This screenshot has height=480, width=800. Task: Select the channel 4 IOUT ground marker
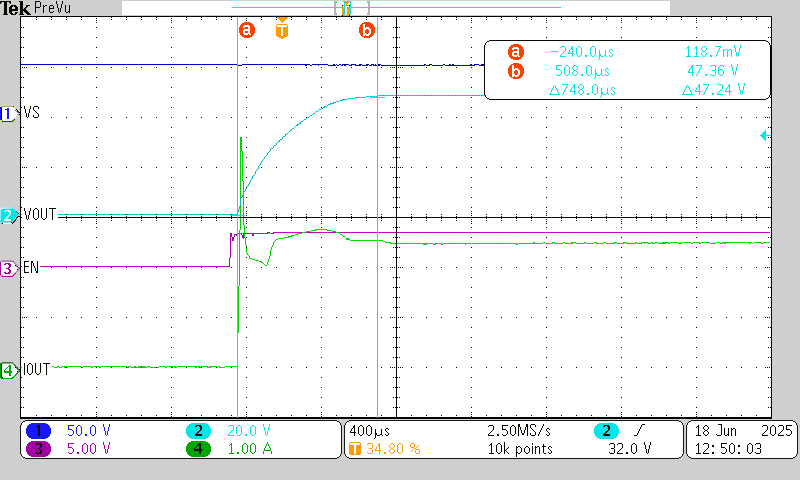(x=9, y=370)
